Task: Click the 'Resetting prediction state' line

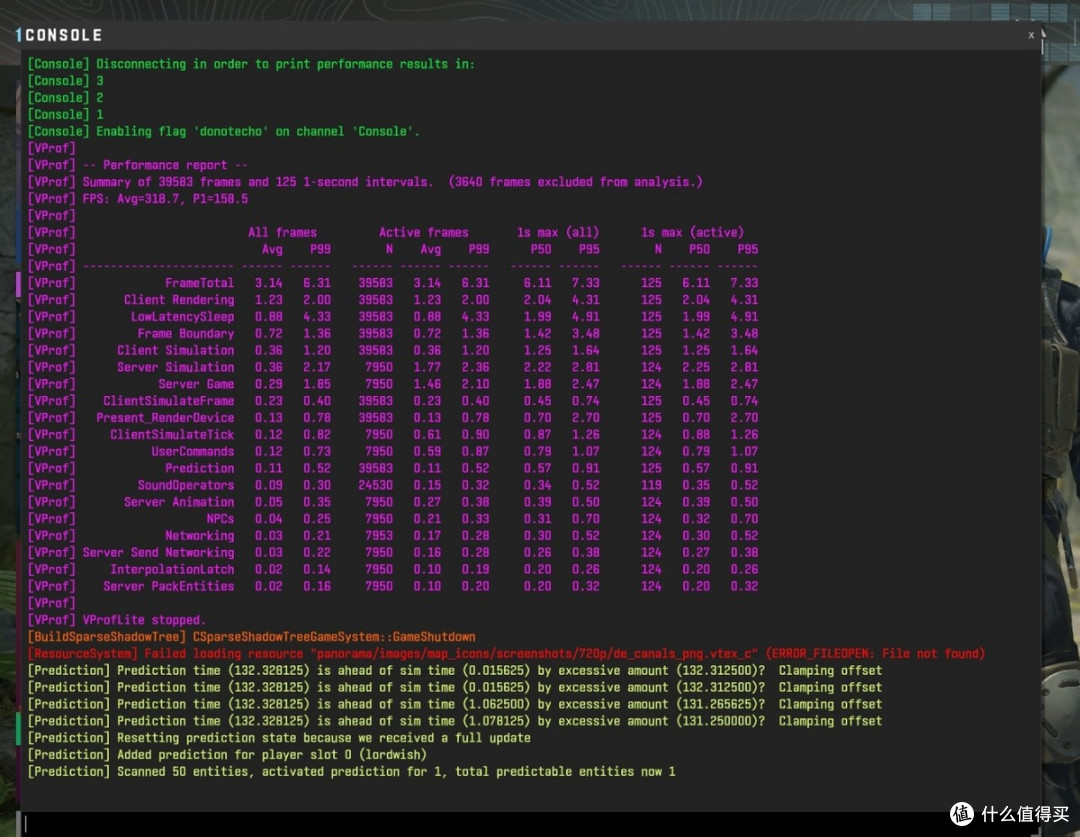Action: (279, 738)
